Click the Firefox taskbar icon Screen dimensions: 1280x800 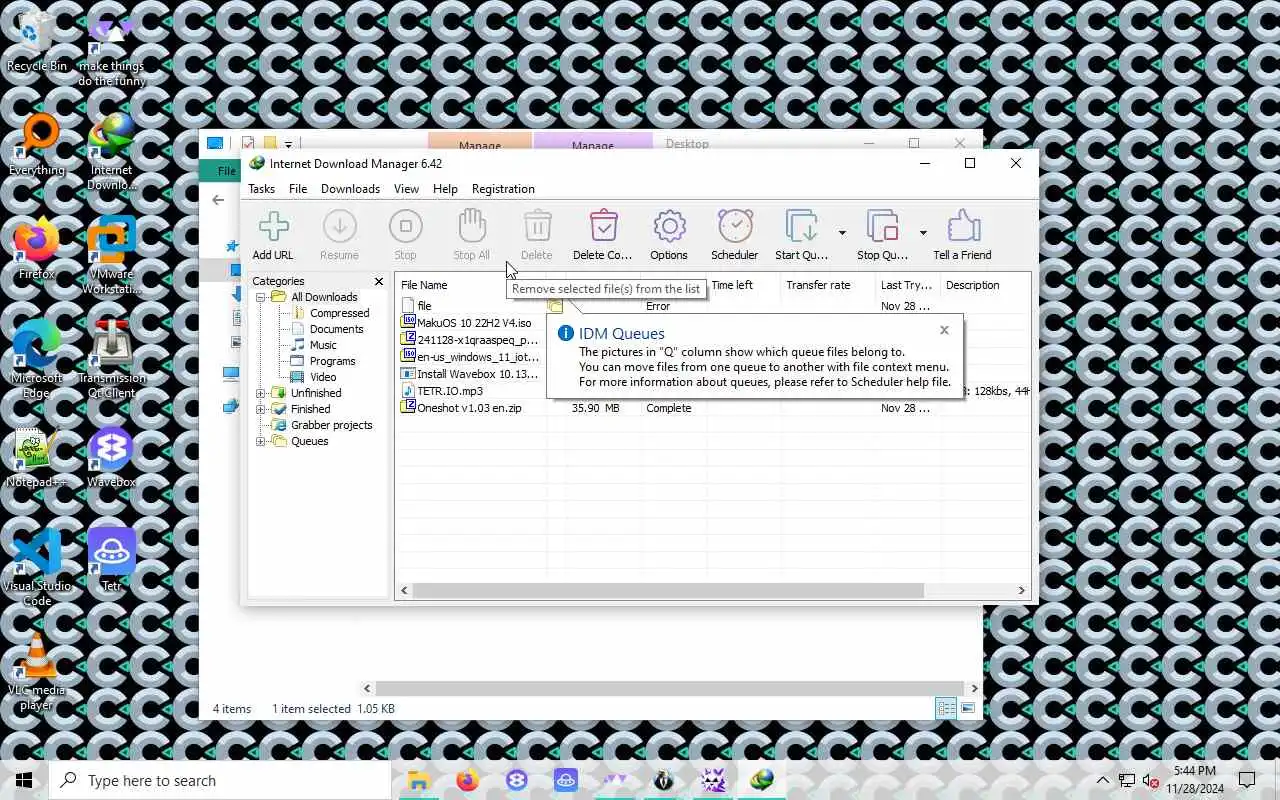(x=467, y=780)
